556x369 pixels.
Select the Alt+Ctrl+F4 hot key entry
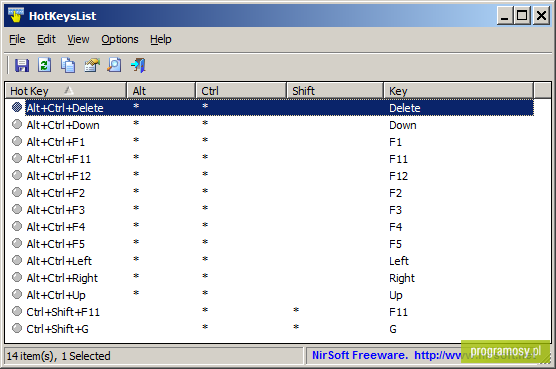pyautogui.click(x=56, y=227)
